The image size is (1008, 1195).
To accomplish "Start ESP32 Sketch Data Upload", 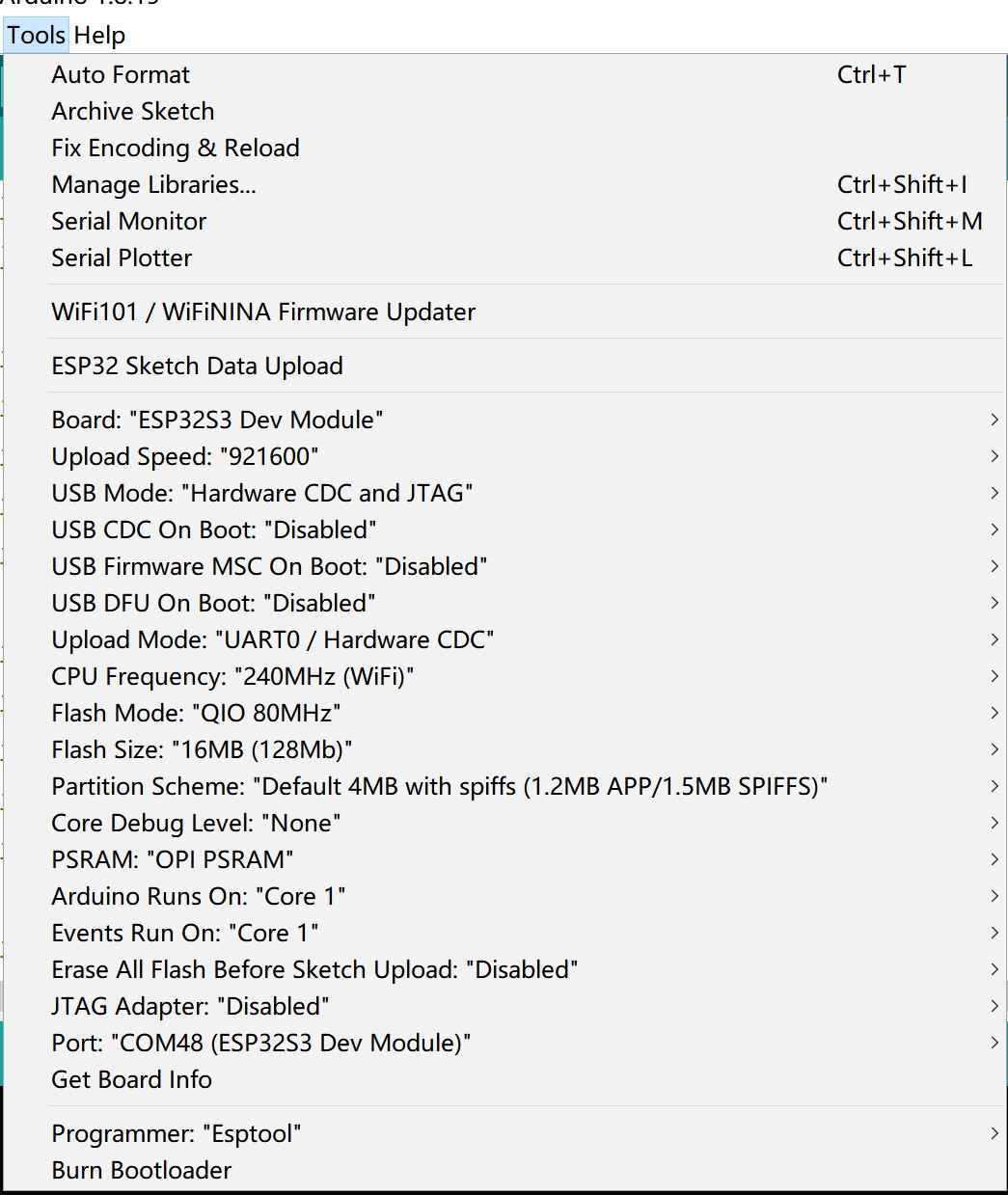I will pyautogui.click(x=504, y=366).
